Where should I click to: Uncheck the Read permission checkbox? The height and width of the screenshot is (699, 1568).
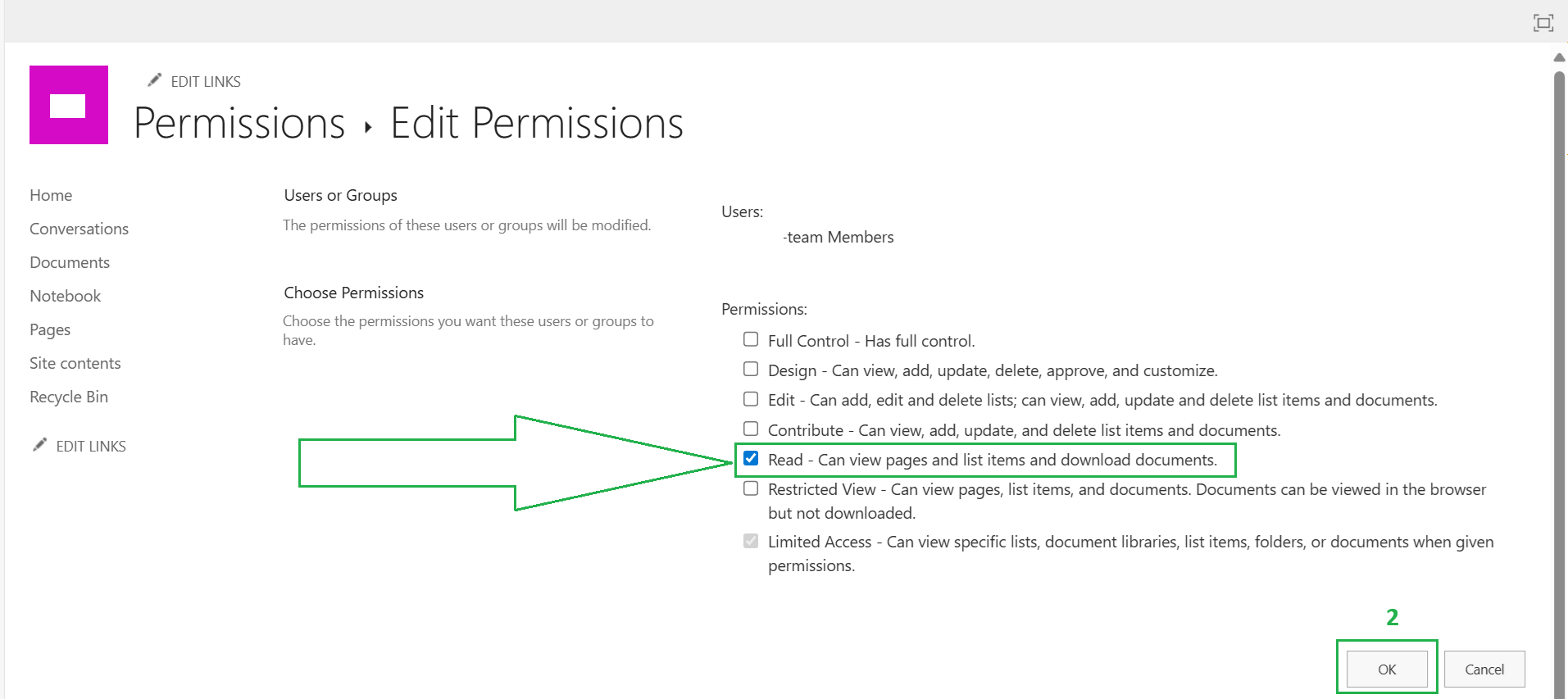click(751, 458)
